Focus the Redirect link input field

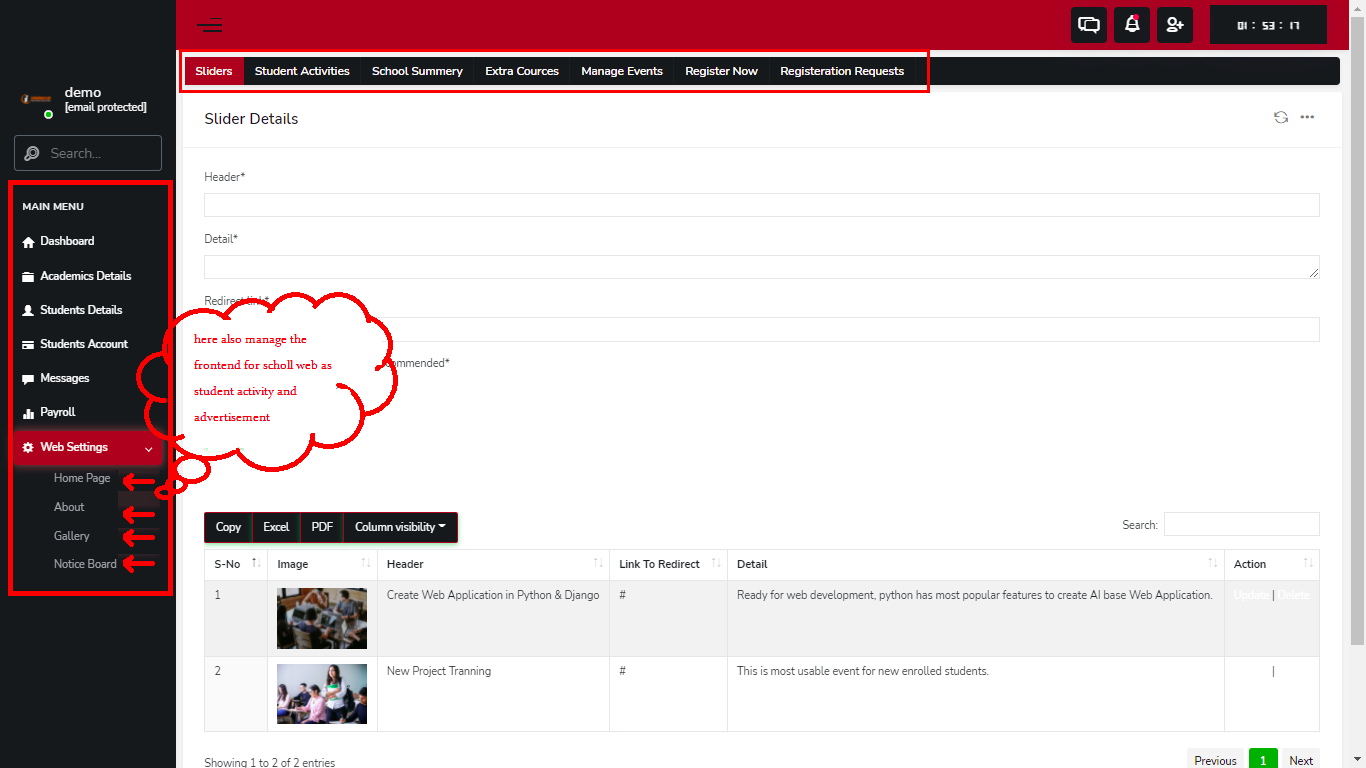pos(762,329)
